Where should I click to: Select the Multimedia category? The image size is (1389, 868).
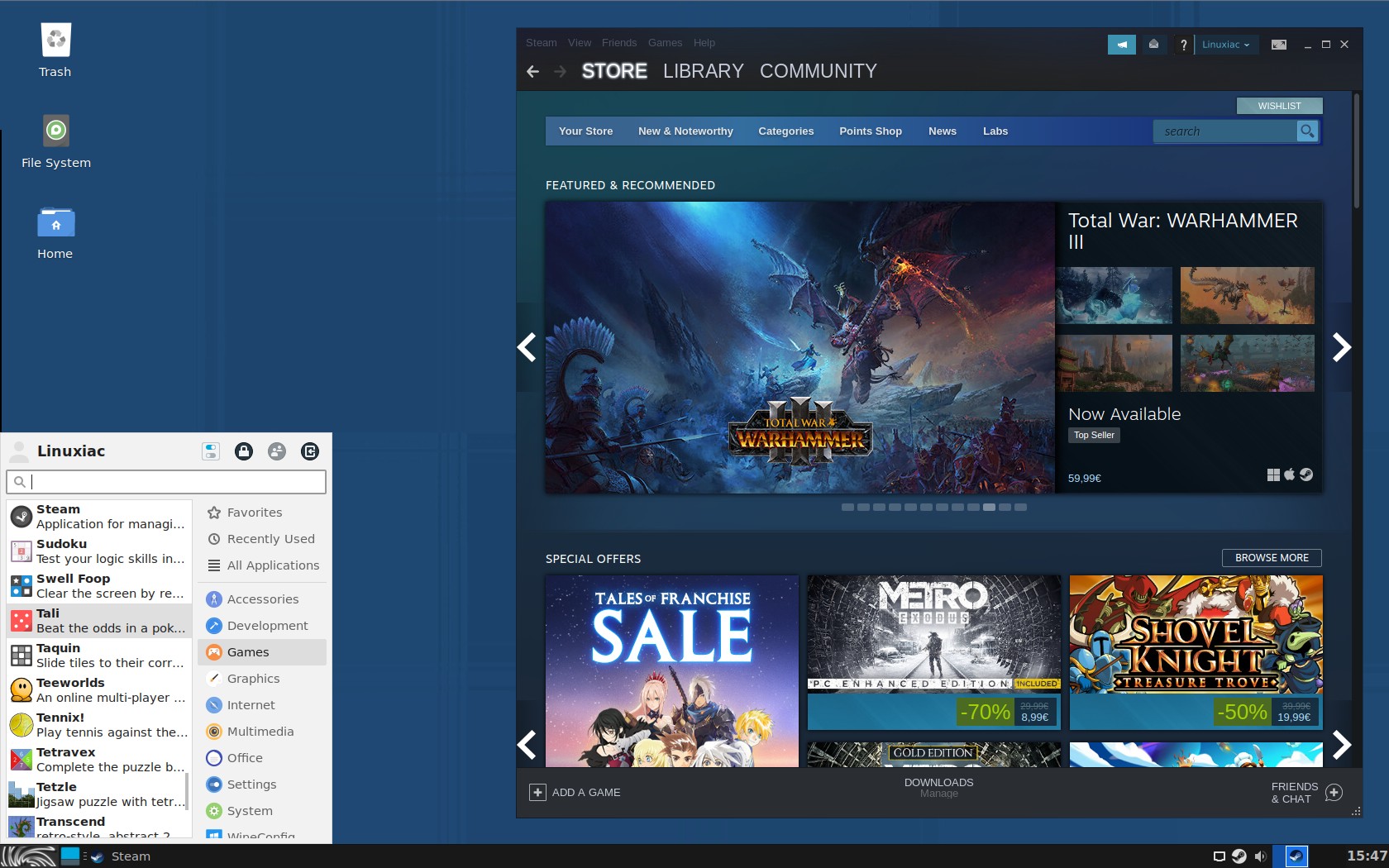coord(262,732)
